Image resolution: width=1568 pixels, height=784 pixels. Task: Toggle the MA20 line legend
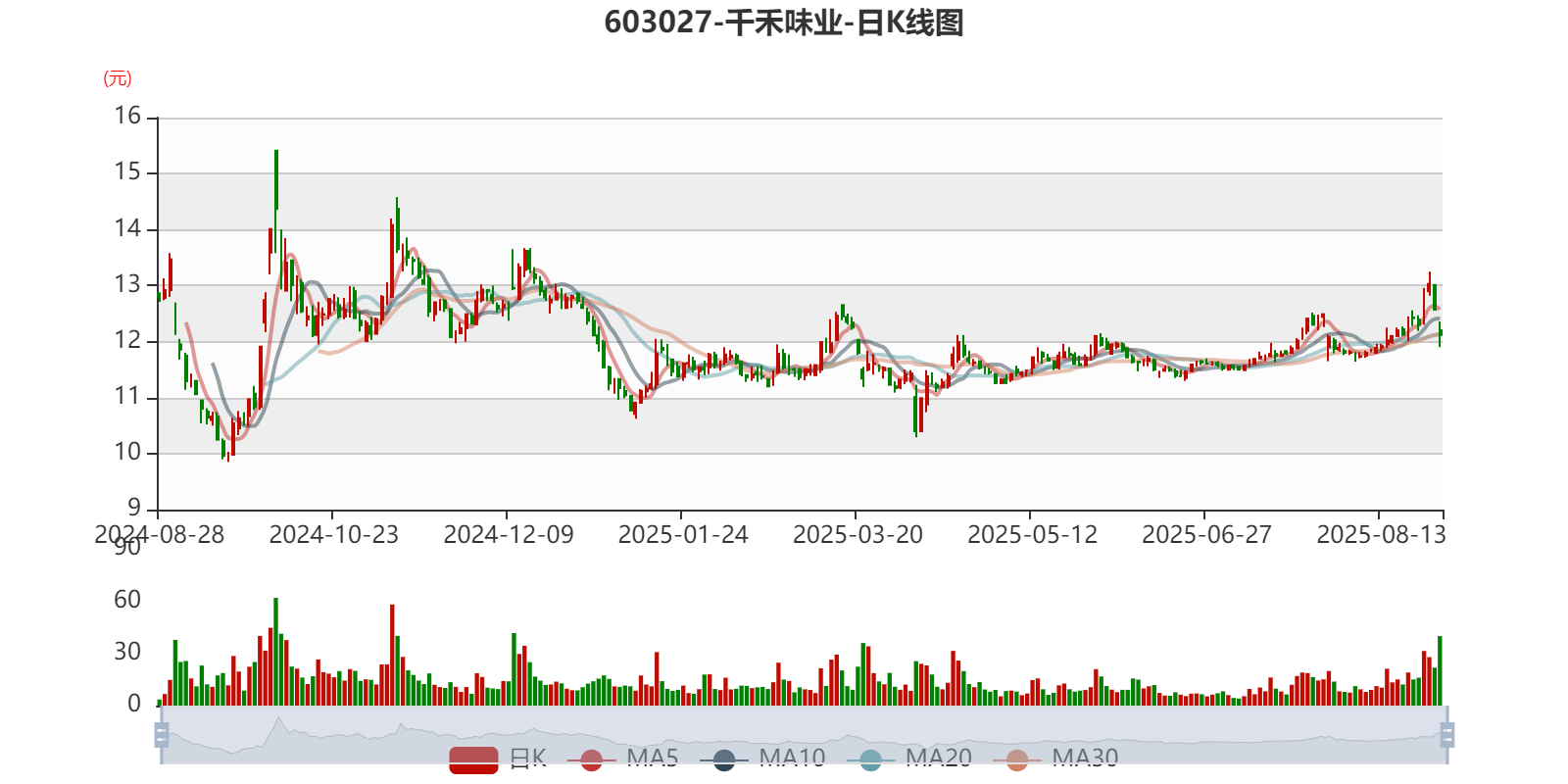point(909,759)
